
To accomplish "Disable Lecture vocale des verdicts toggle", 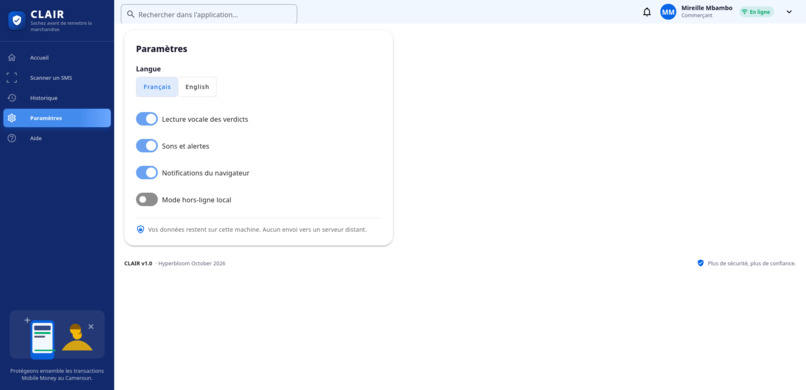I will [x=146, y=119].
